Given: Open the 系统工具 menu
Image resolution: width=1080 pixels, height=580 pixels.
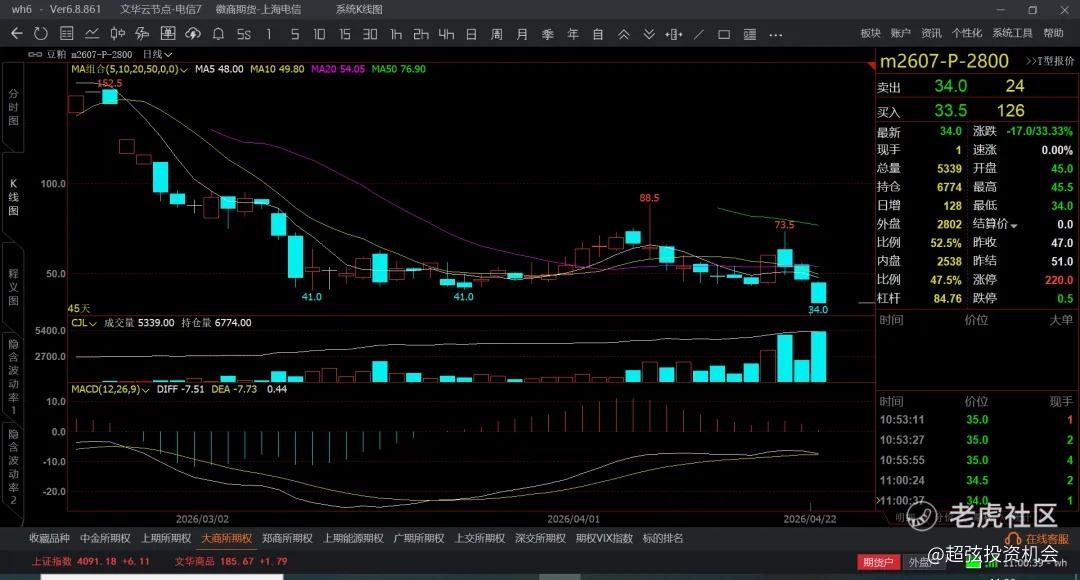Looking at the screenshot, I should pyautogui.click(x=1012, y=33).
